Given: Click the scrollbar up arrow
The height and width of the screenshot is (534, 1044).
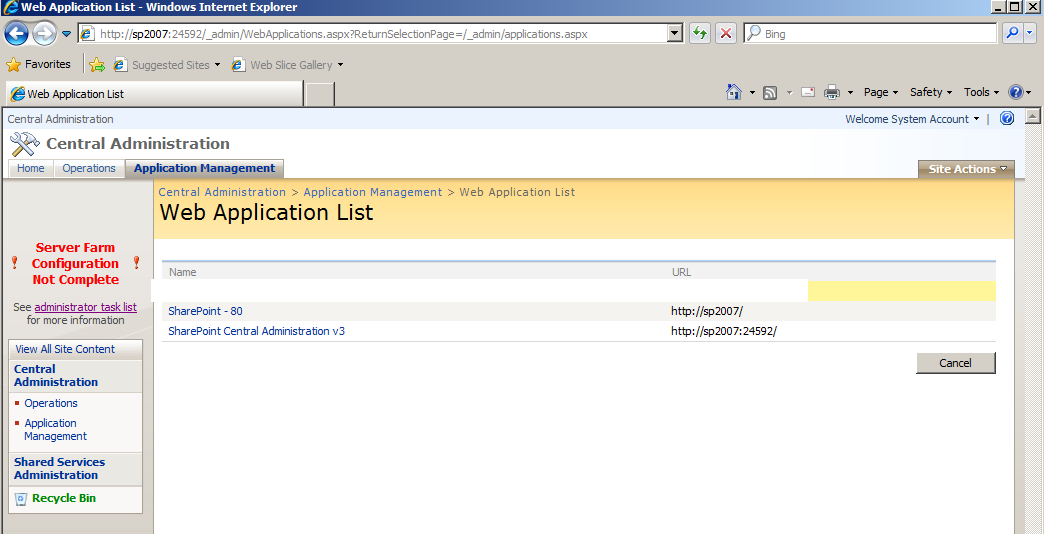Looking at the screenshot, I should (1033, 117).
